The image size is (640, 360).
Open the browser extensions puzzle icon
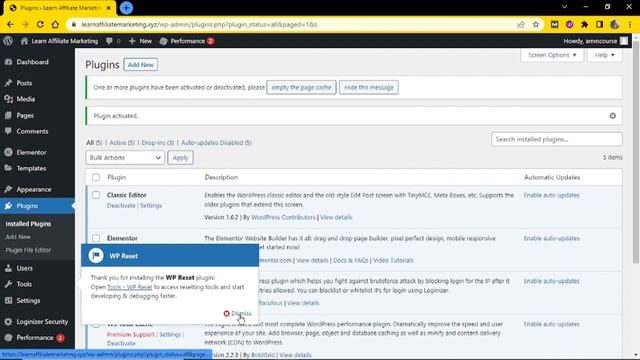point(584,24)
